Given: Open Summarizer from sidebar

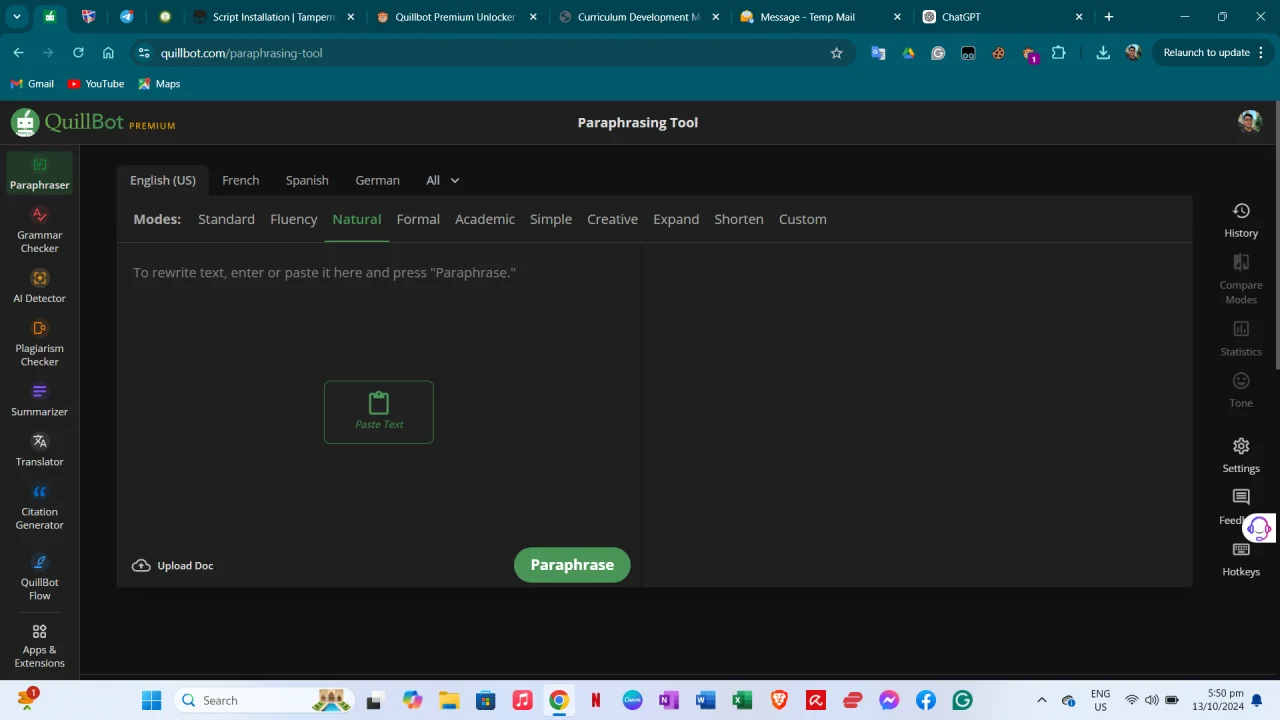Looking at the screenshot, I should pyautogui.click(x=40, y=400).
